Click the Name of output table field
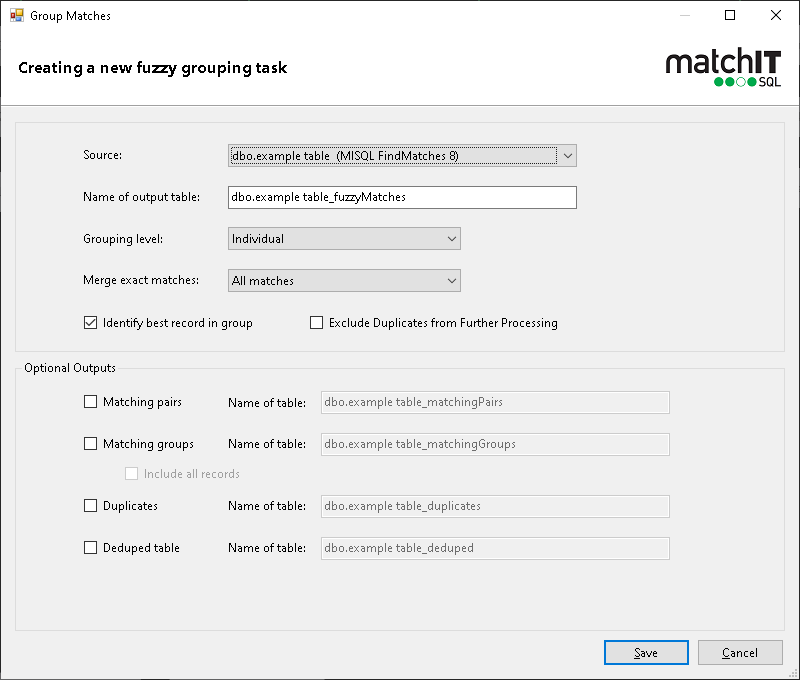The image size is (800, 680). coord(402,197)
